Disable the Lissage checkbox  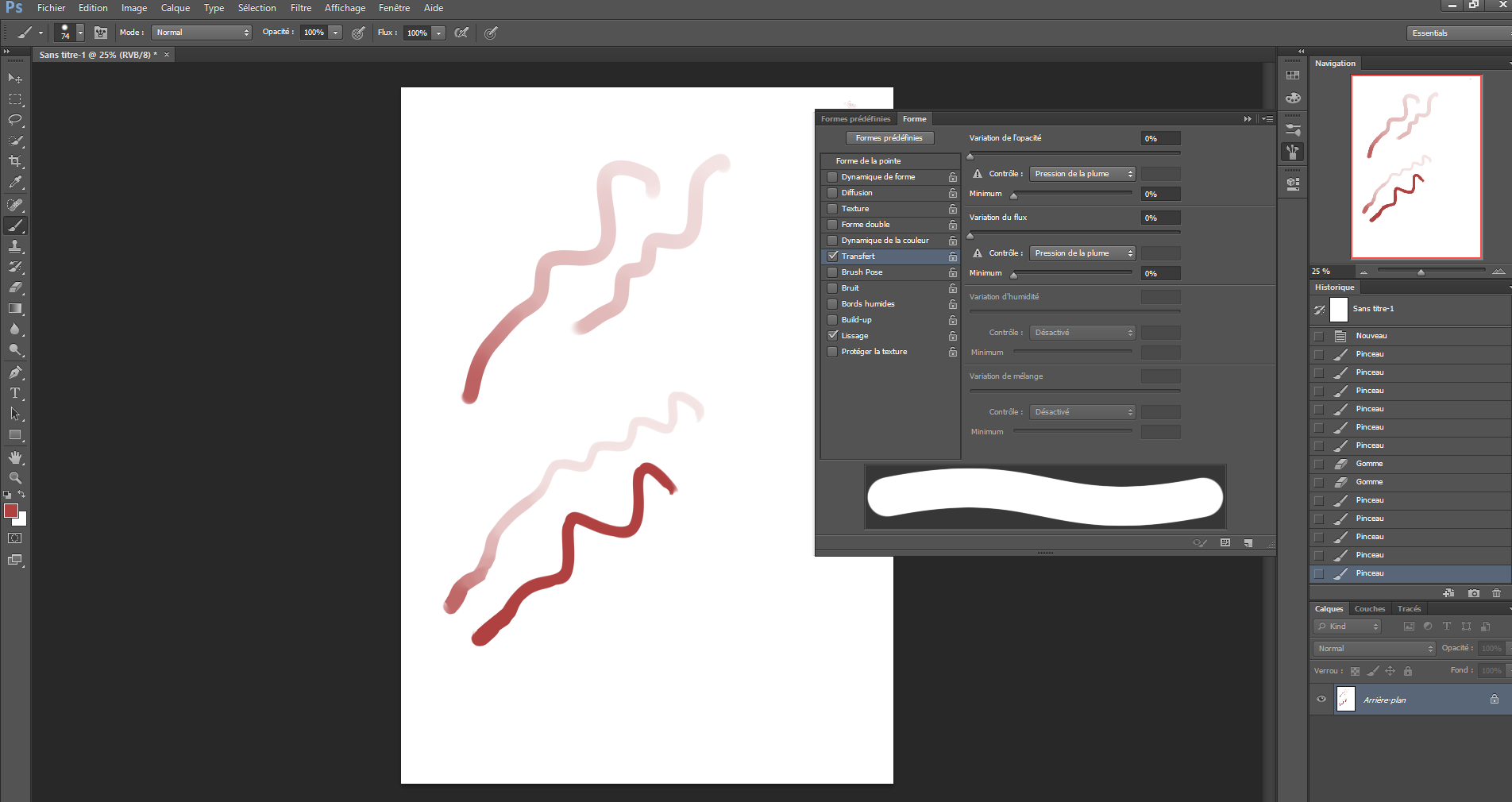click(x=832, y=336)
